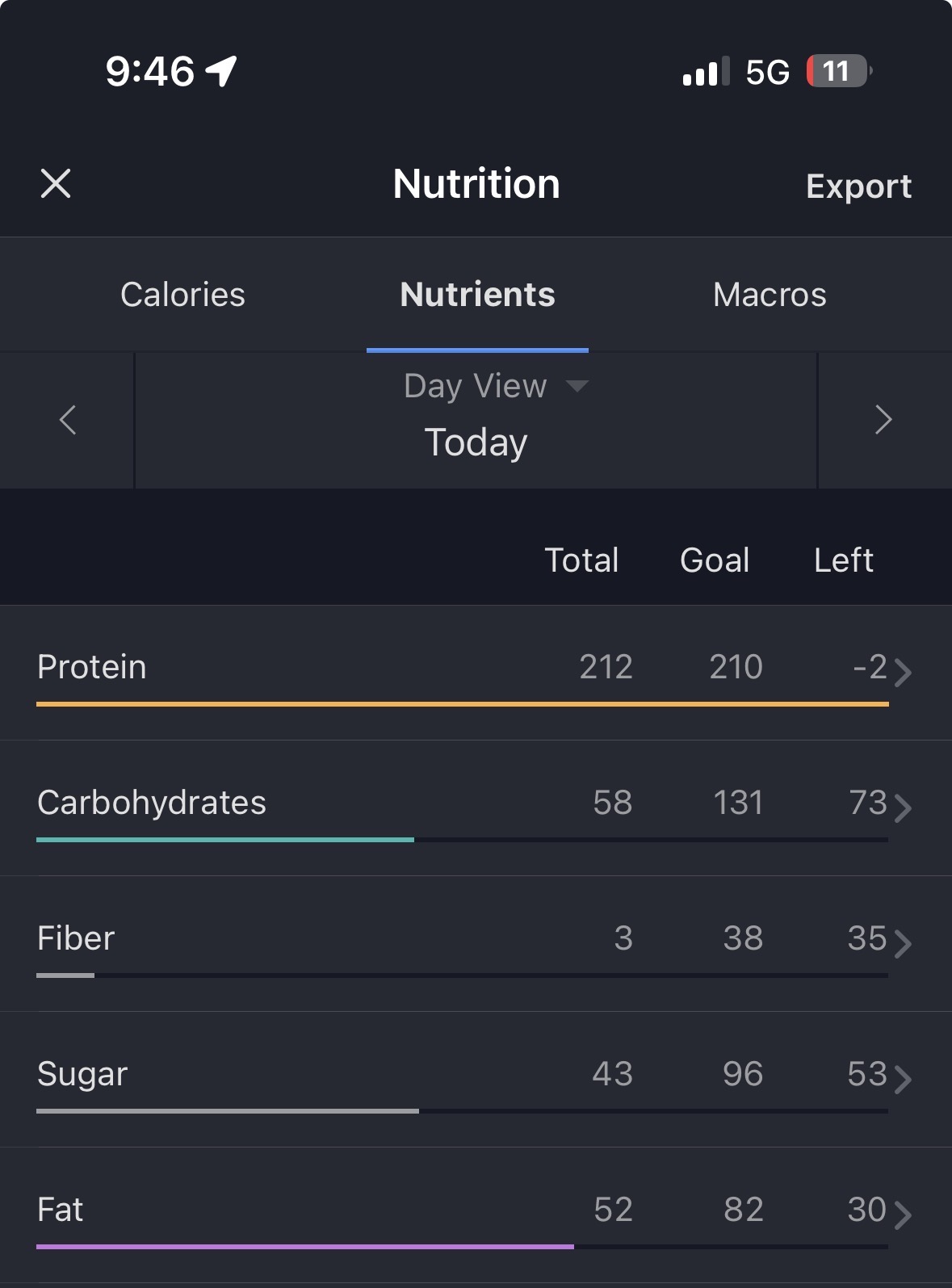Tap the Export button
Screen dimensions: 952x1288
(858, 187)
